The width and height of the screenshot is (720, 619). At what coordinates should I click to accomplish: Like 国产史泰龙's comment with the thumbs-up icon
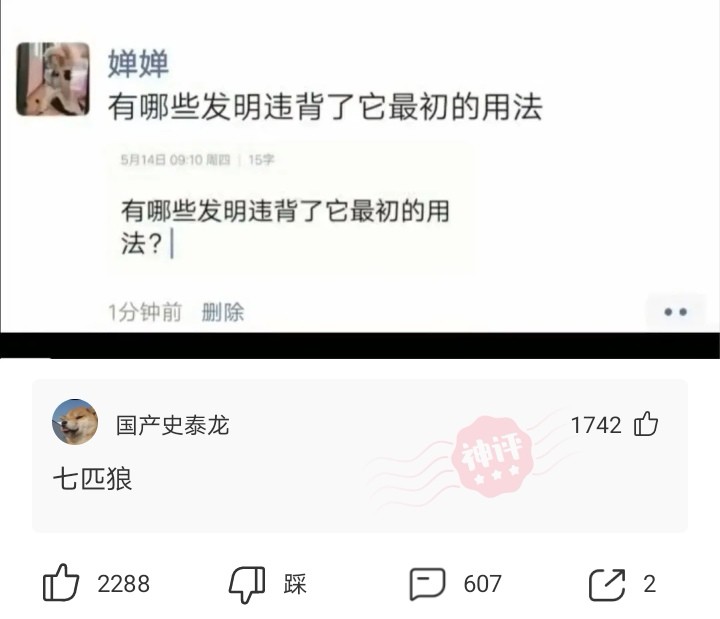pos(646,423)
